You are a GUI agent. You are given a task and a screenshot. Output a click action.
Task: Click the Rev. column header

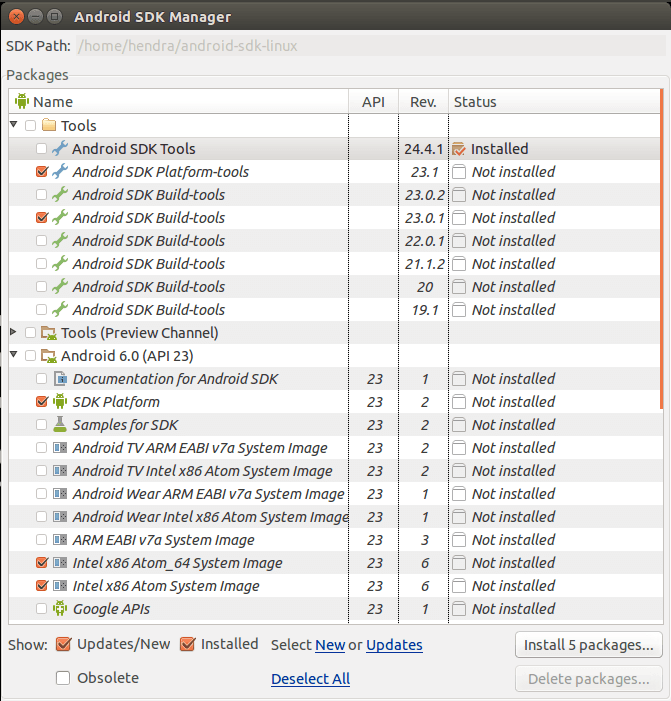[x=423, y=101]
